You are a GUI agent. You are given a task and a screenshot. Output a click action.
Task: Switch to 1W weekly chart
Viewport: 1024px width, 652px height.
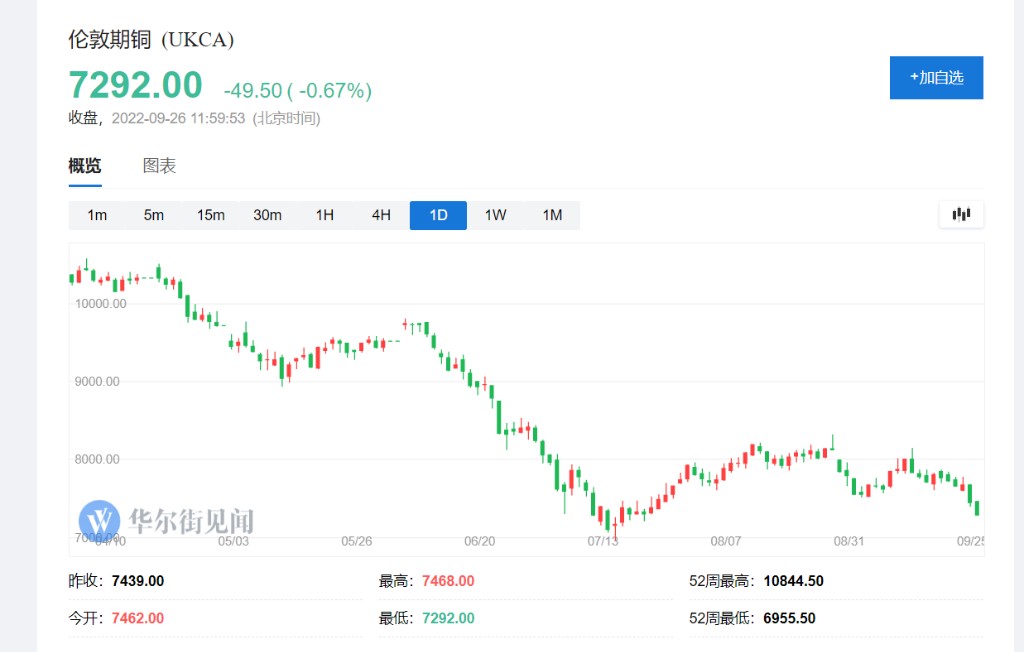point(495,215)
